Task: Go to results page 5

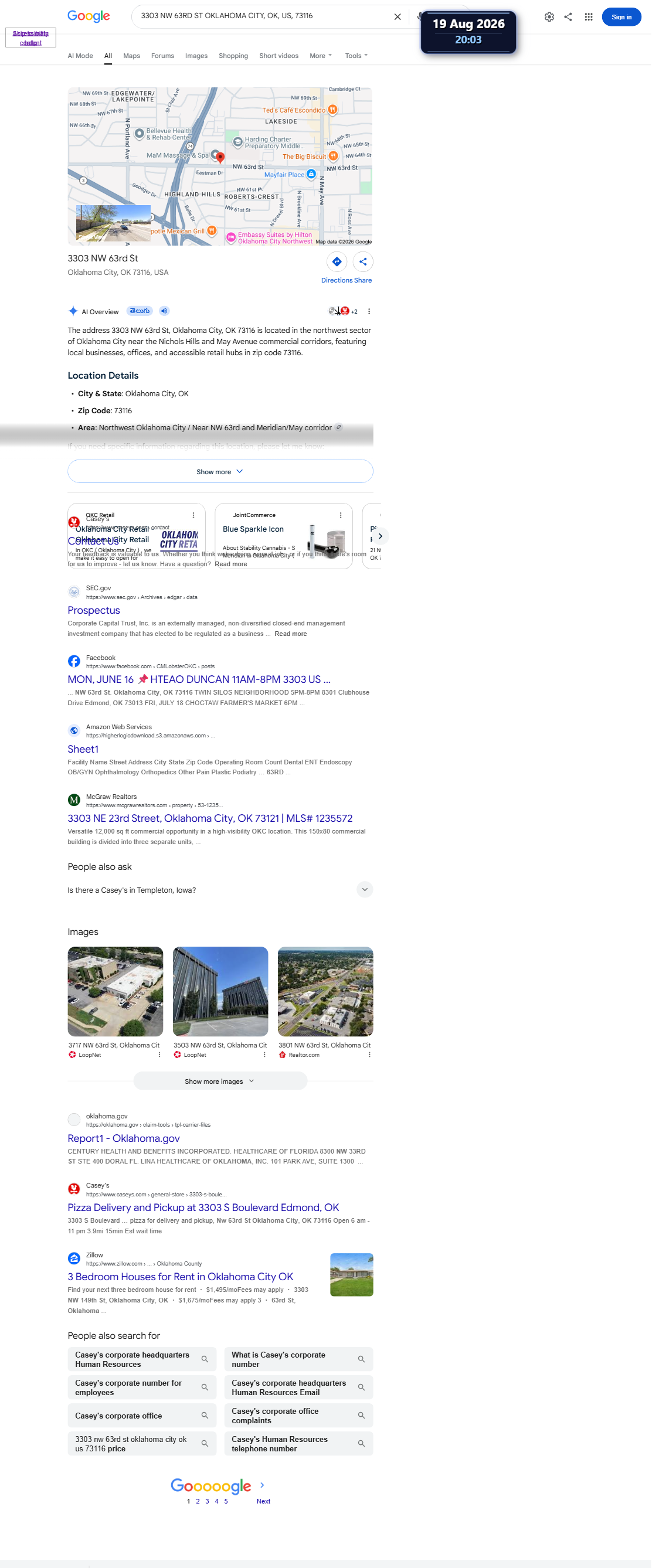Action: (226, 1502)
